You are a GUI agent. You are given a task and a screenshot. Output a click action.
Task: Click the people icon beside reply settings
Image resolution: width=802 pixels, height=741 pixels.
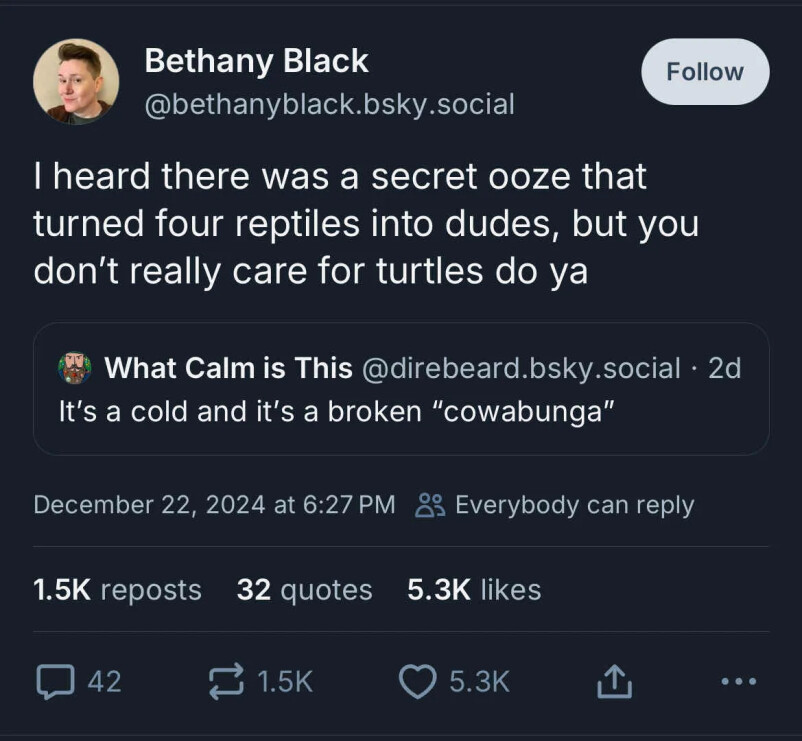tap(429, 505)
